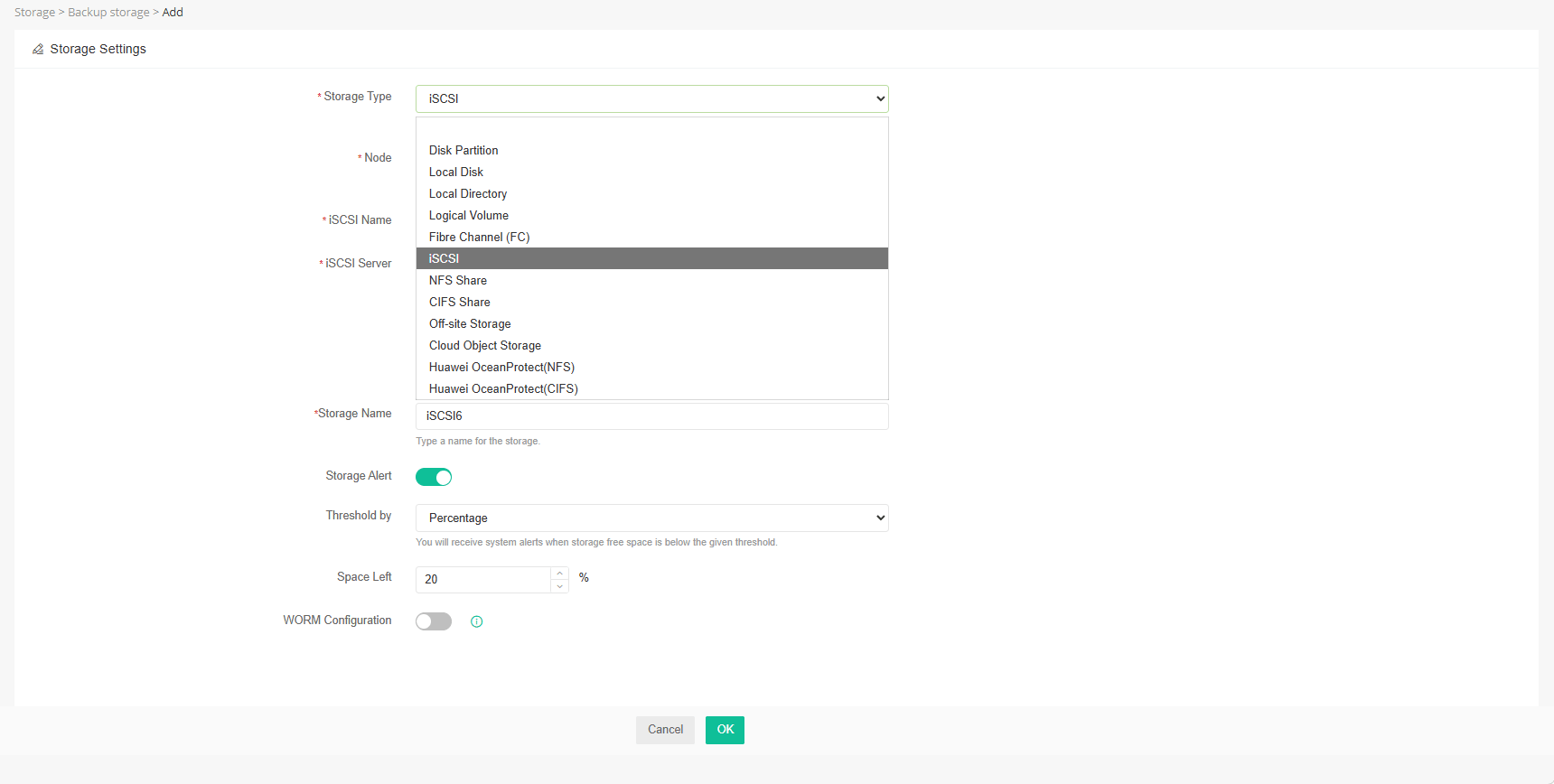This screenshot has height=784, width=1554.
Task: Open the Storage Type dropdown
Action: coord(652,98)
